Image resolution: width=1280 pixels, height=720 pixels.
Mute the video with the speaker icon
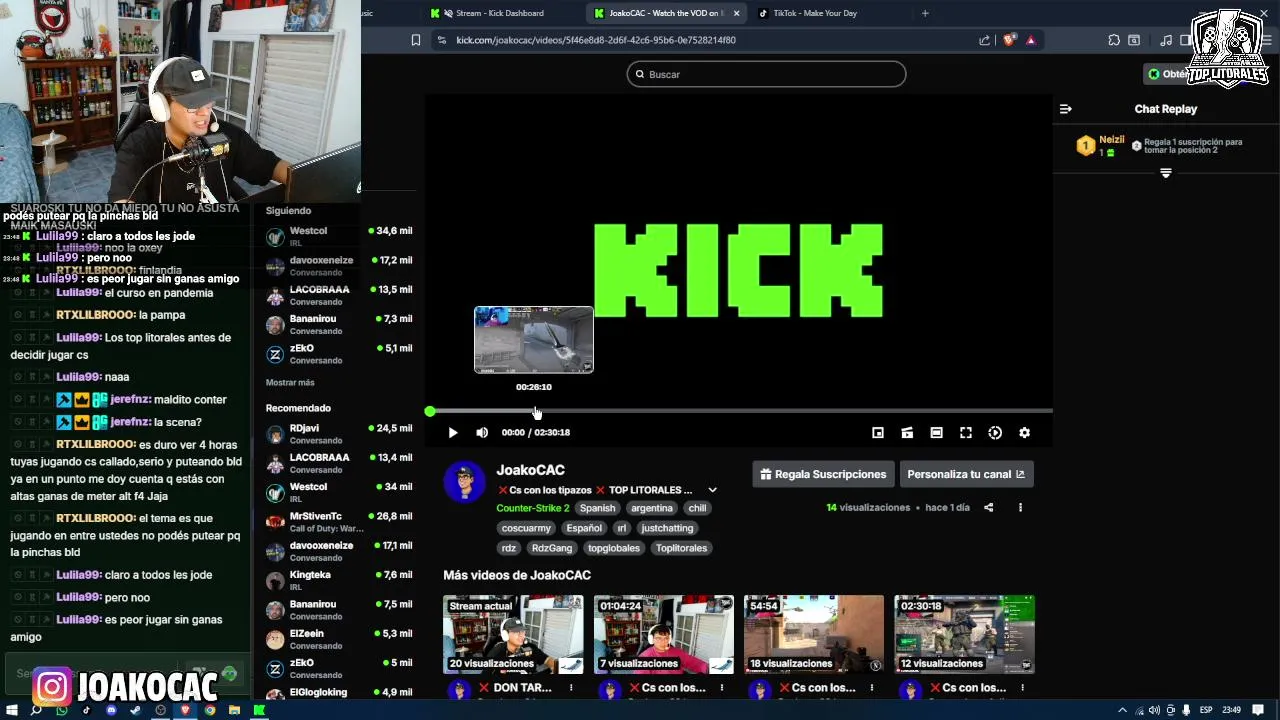coord(482,433)
